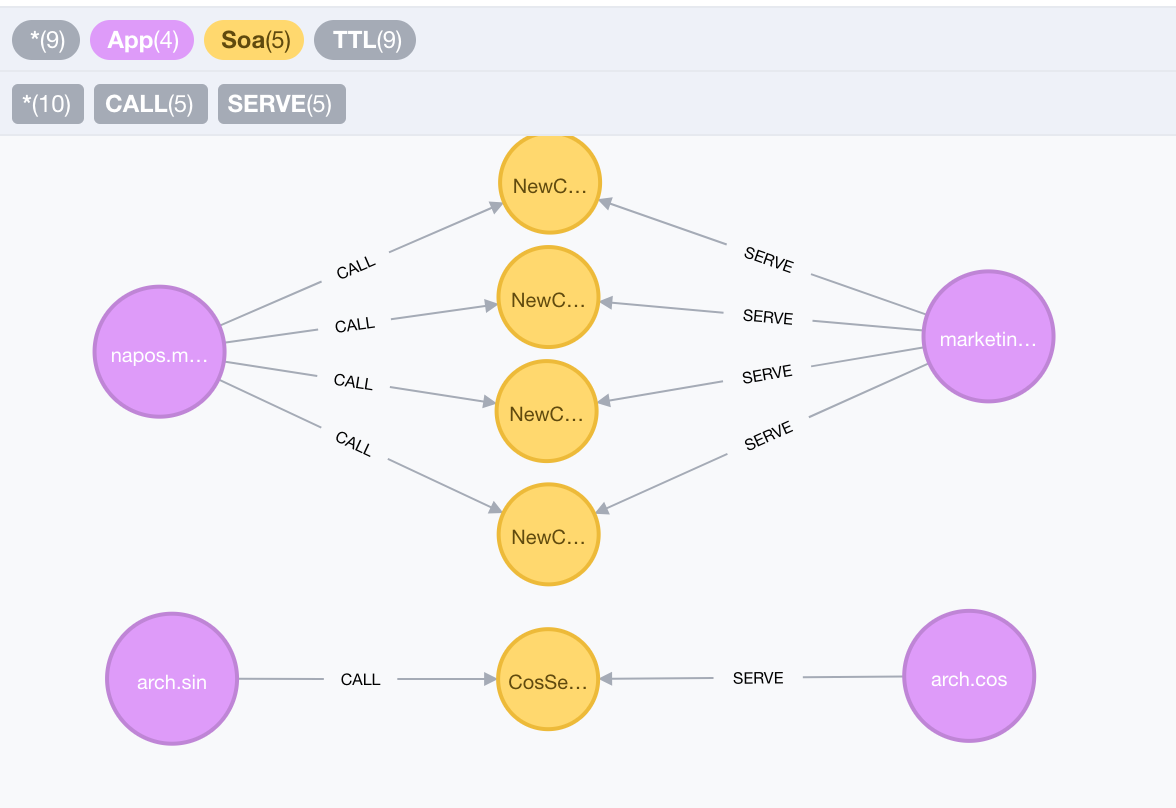This screenshot has width=1176, height=808.
Task: Select the SERVE(5) relationship type filter
Action: pyautogui.click(x=281, y=103)
